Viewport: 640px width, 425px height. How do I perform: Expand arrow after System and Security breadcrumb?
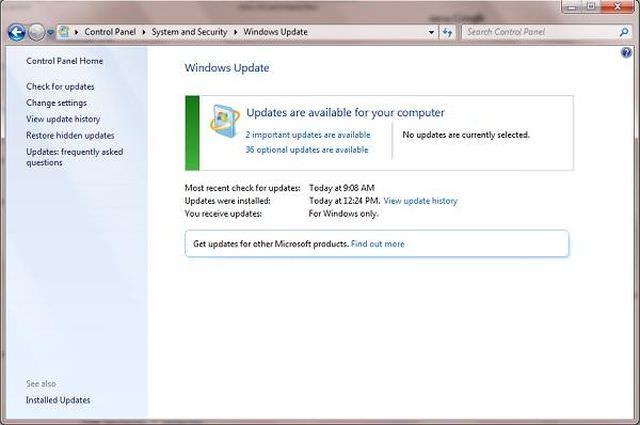coord(235,32)
